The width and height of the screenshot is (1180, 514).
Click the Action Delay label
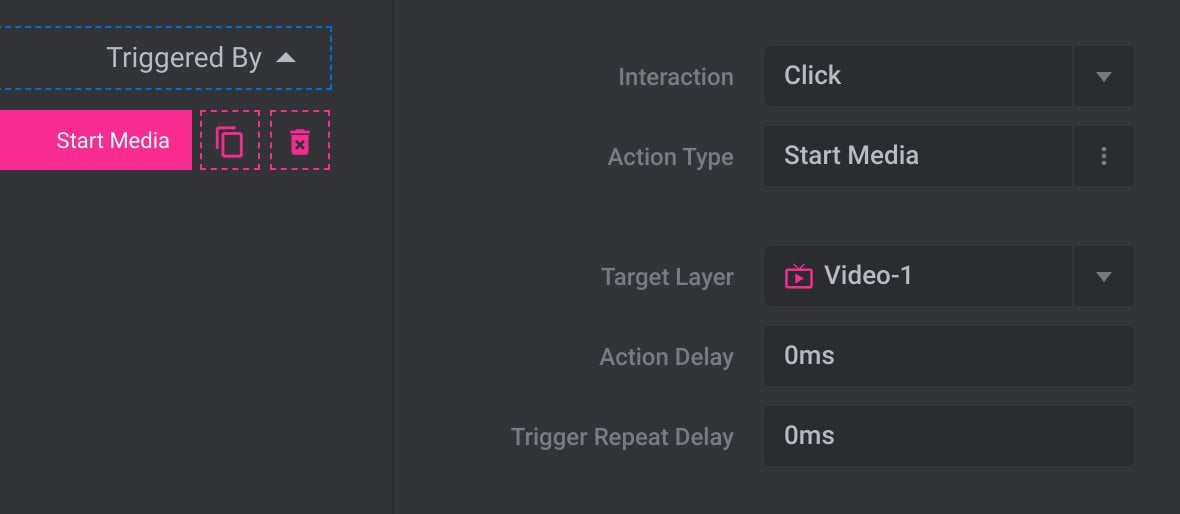point(666,357)
